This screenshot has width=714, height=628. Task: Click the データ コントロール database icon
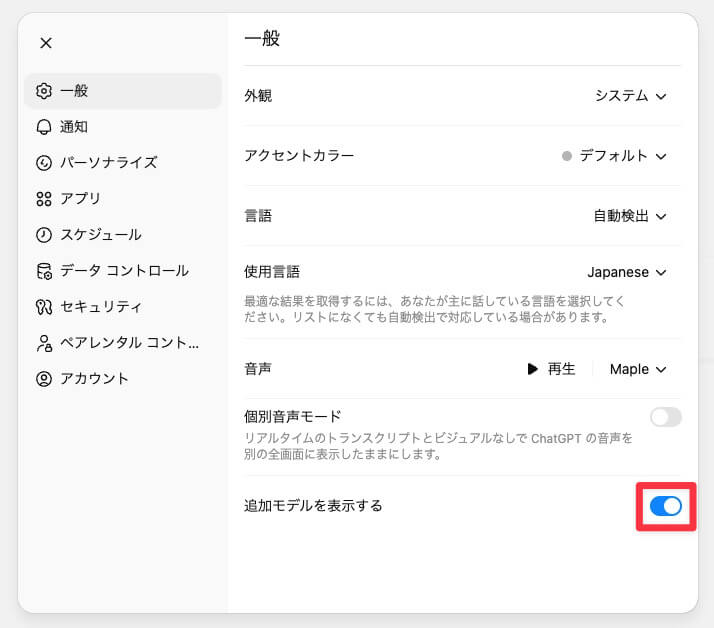click(x=44, y=271)
